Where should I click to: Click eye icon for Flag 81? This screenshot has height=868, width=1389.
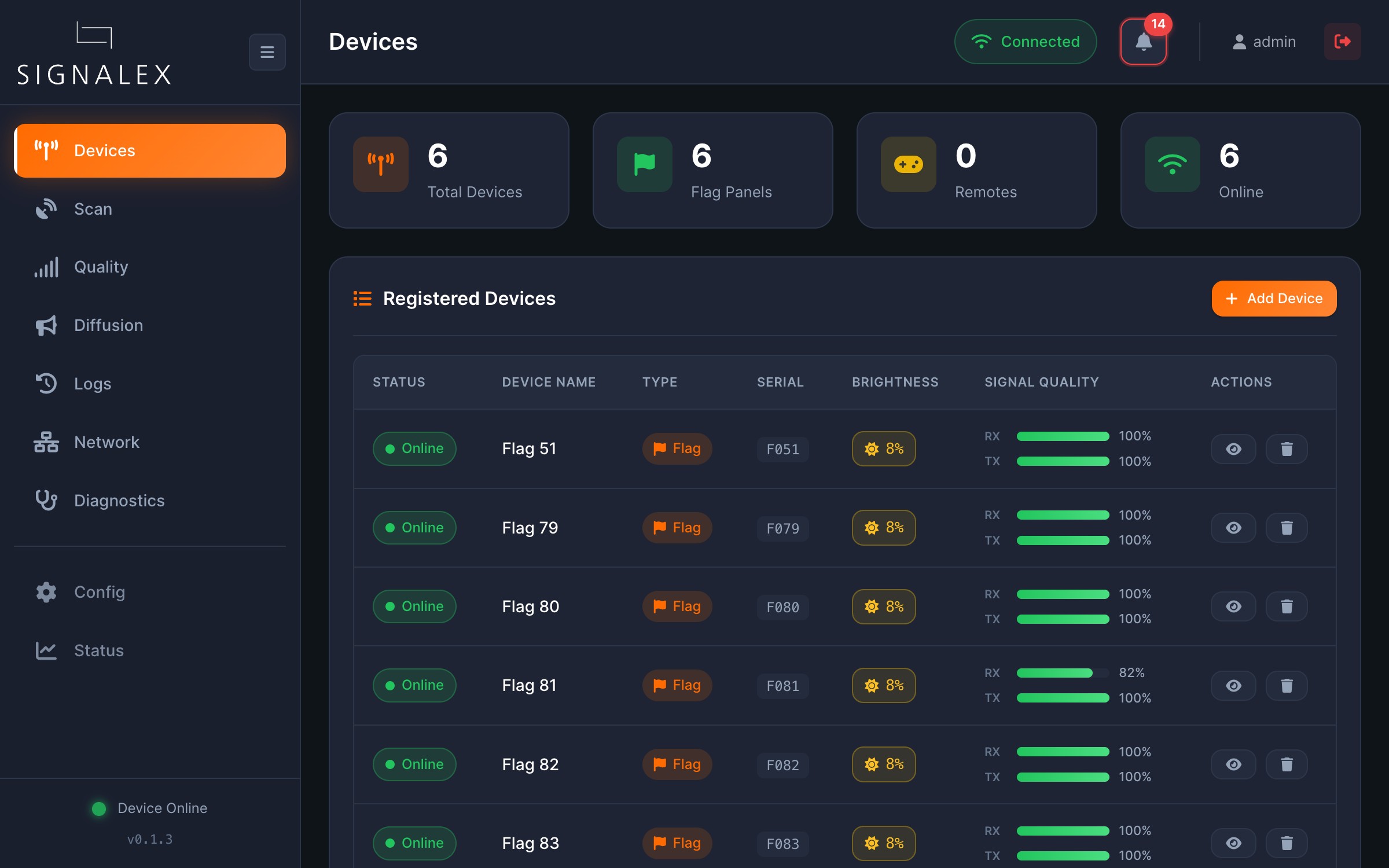point(1233,686)
